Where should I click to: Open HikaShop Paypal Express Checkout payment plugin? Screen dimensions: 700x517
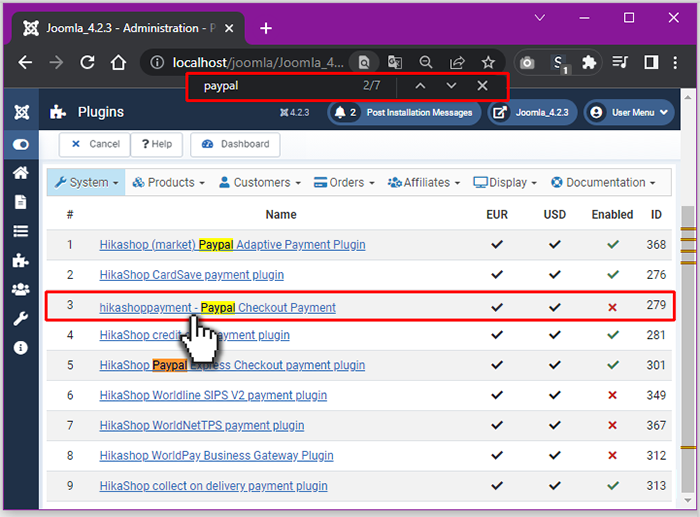(232, 365)
